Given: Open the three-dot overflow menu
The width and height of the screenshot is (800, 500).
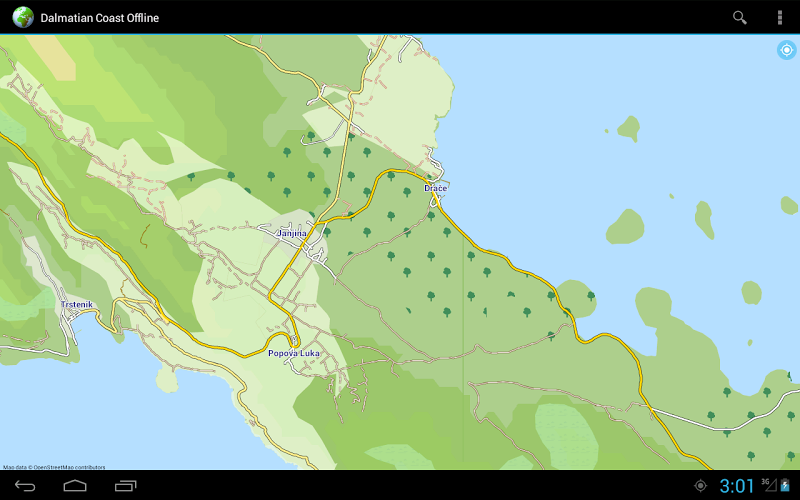Looking at the screenshot, I should 780,17.
